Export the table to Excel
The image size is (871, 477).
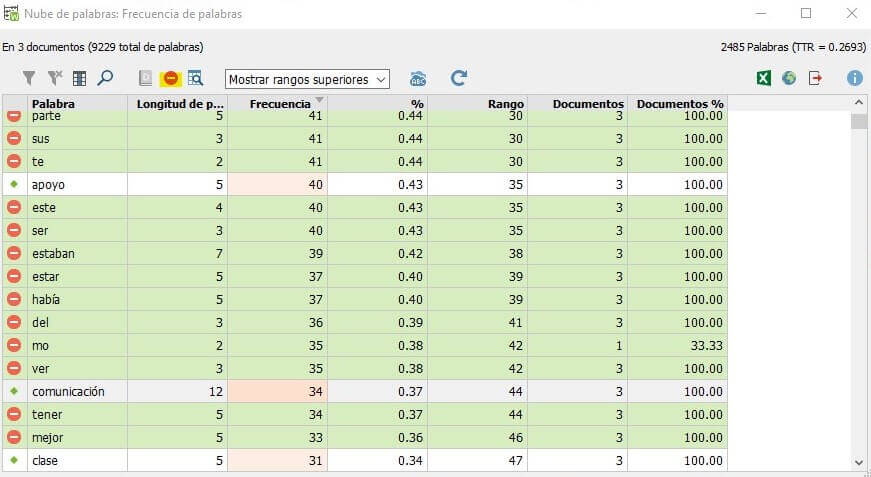[x=764, y=78]
